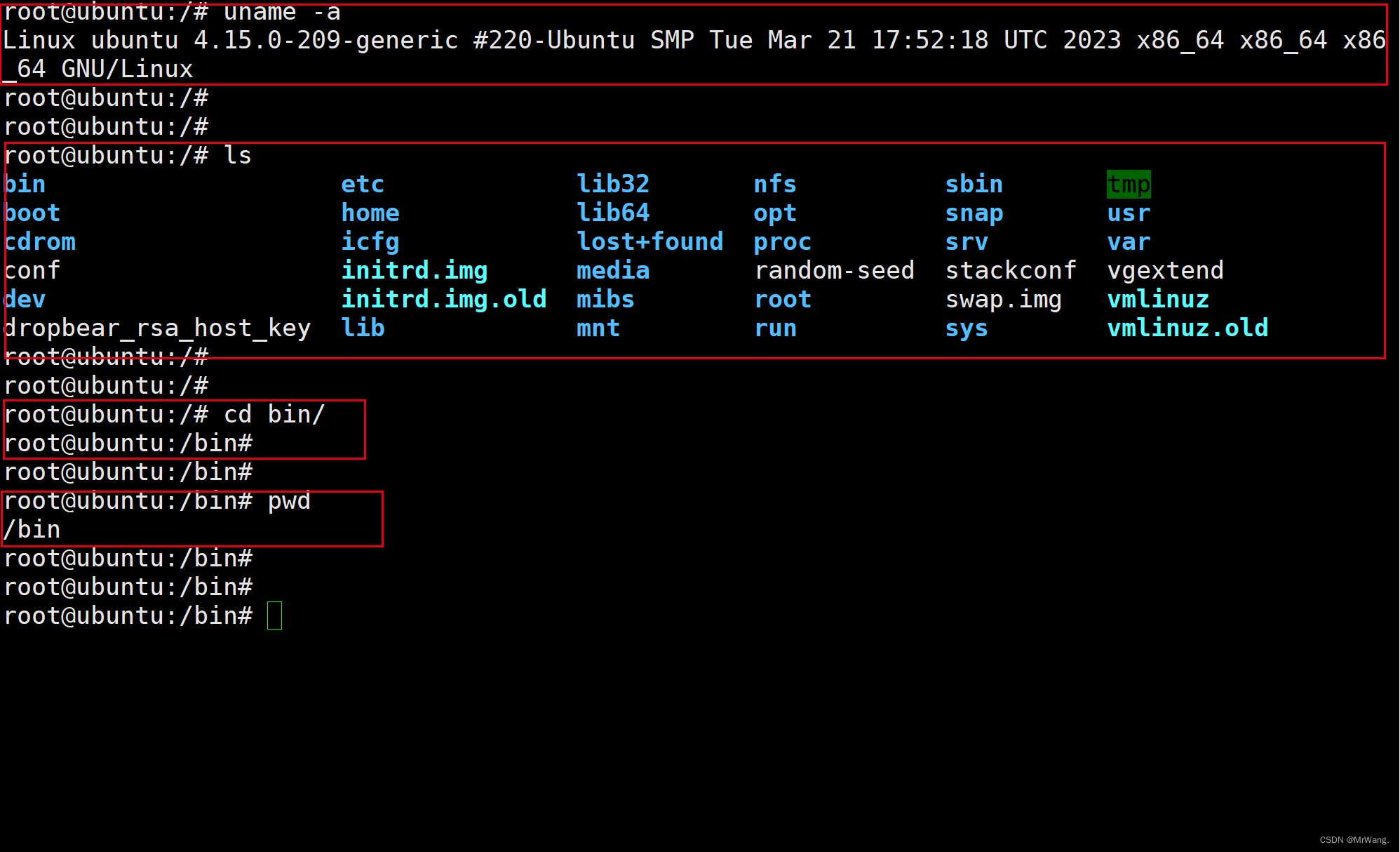Click the 'lib64' directory entry
1400x852 pixels.
[x=613, y=213]
